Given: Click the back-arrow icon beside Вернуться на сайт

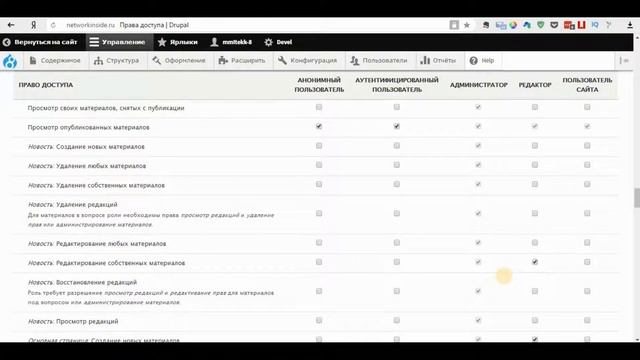Looking at the screenshot, I should (x=7, y=42).
